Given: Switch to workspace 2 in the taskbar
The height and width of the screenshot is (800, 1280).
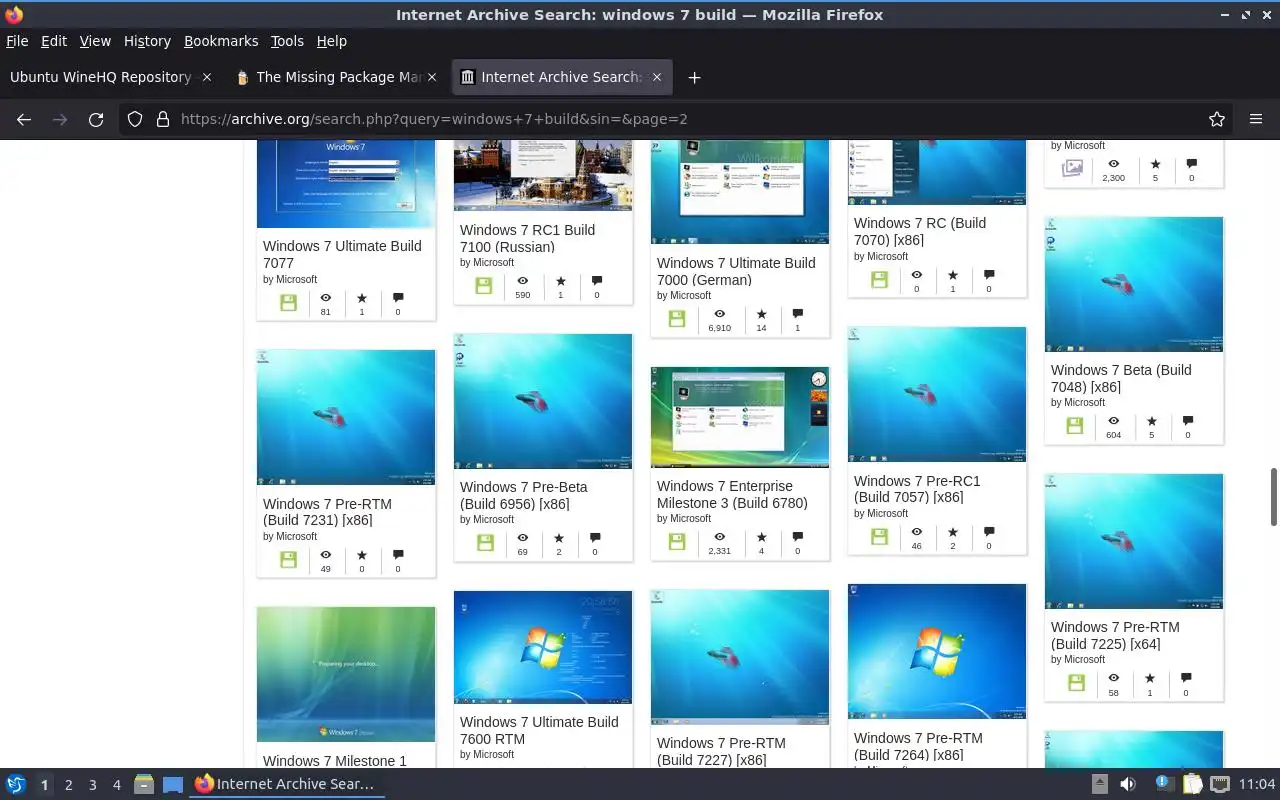Looking at the screenshot, I should click(x=69, y=785).
